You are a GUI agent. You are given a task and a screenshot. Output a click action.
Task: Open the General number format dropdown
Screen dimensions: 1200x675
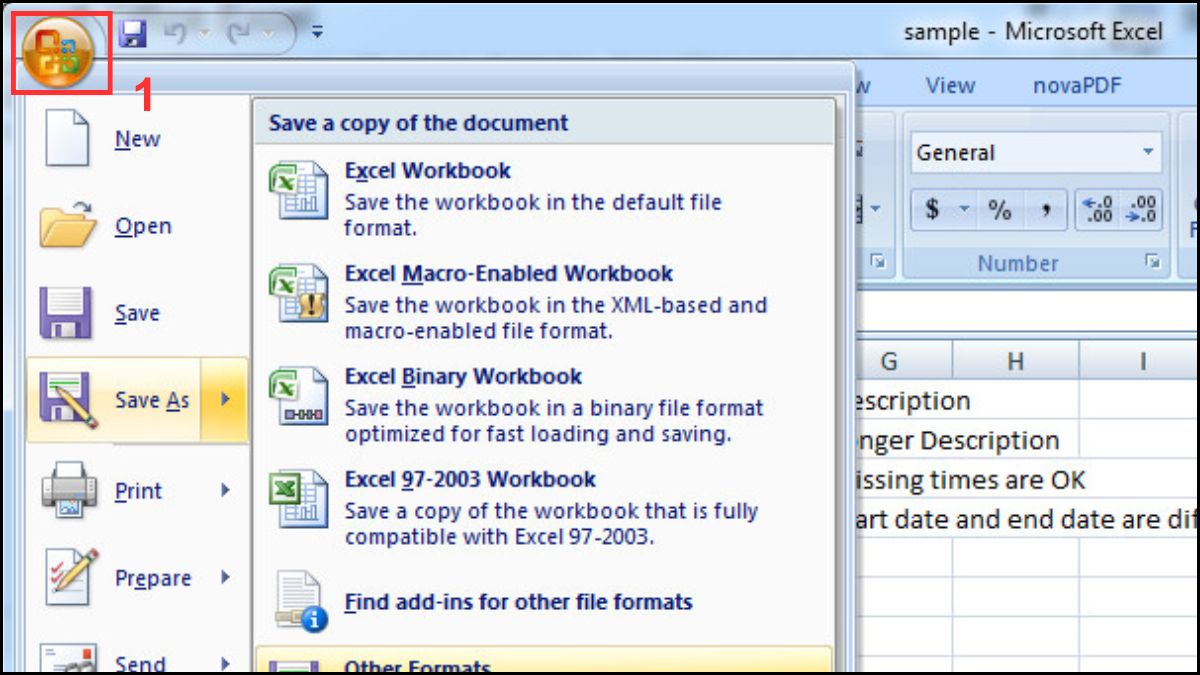pos(1148,152)
